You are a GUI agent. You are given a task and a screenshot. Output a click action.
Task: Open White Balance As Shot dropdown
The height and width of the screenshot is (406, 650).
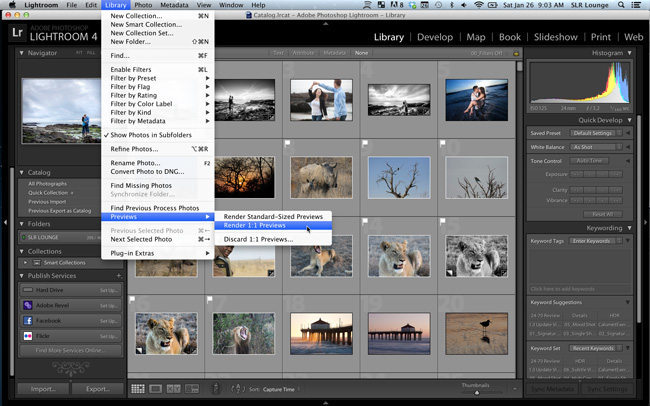[x=596, y=147]
